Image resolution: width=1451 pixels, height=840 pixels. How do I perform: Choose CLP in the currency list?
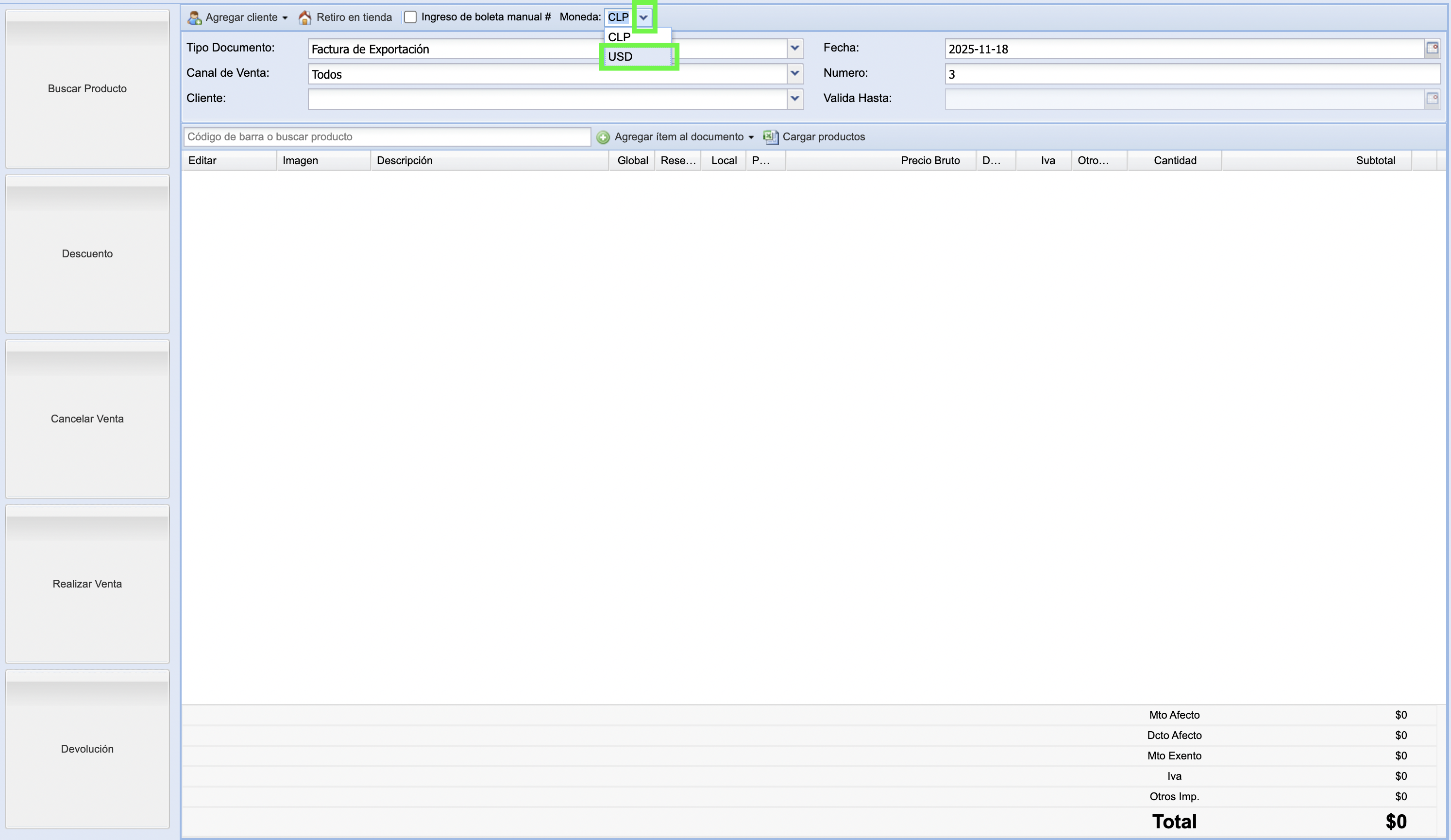tap(620, 37)
